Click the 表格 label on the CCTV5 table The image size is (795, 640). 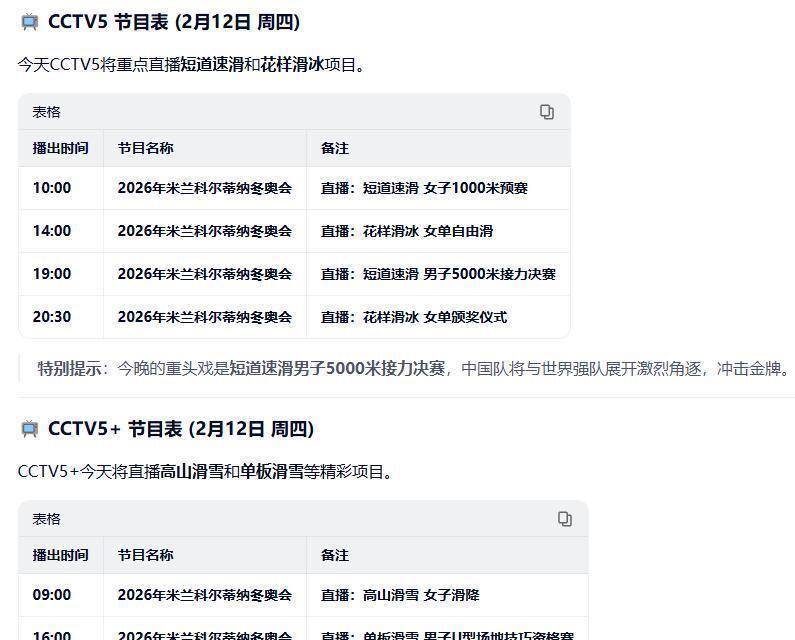pos(46,112)
